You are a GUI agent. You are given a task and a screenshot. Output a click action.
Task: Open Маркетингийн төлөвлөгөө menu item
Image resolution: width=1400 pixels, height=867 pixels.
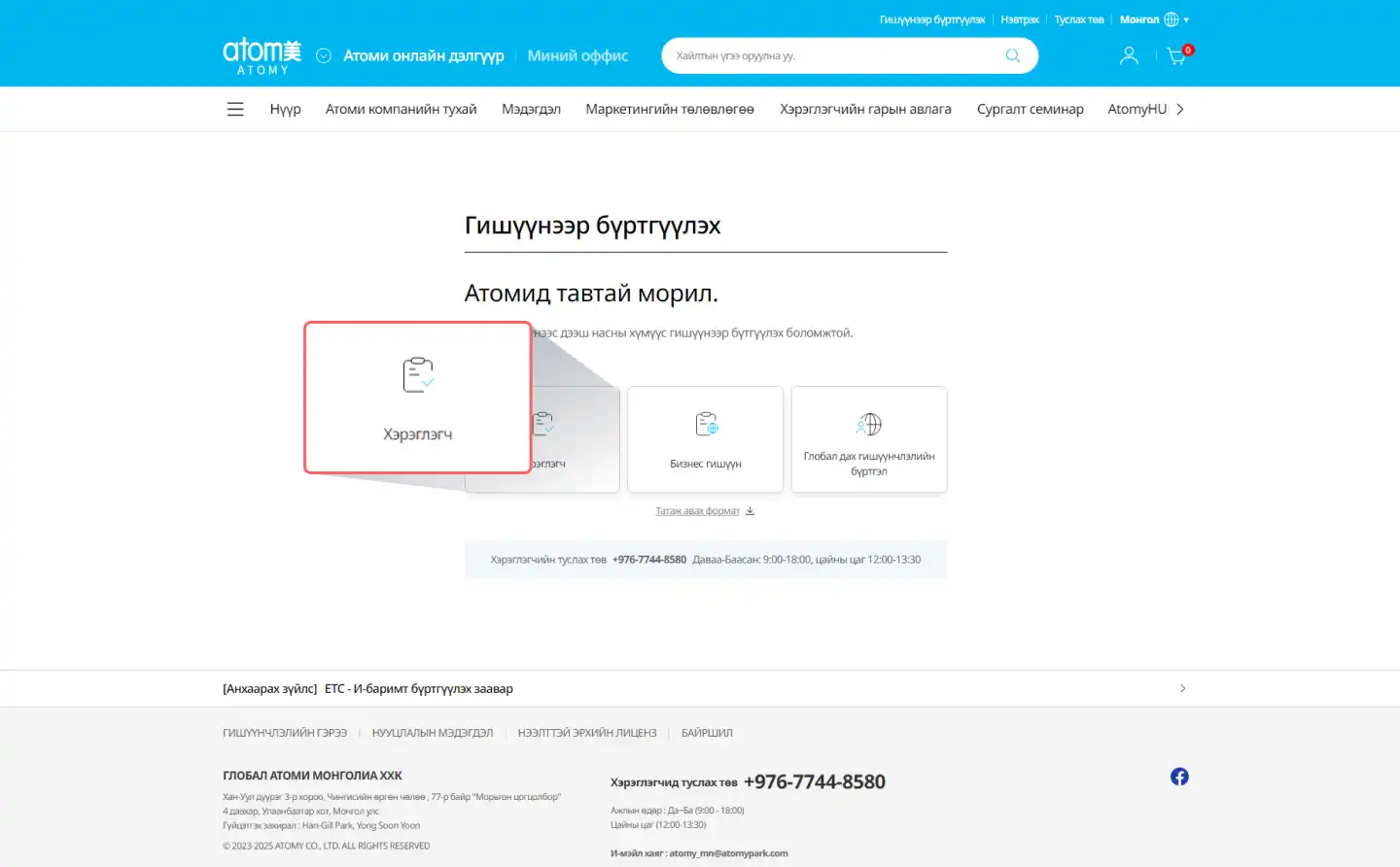670,110
